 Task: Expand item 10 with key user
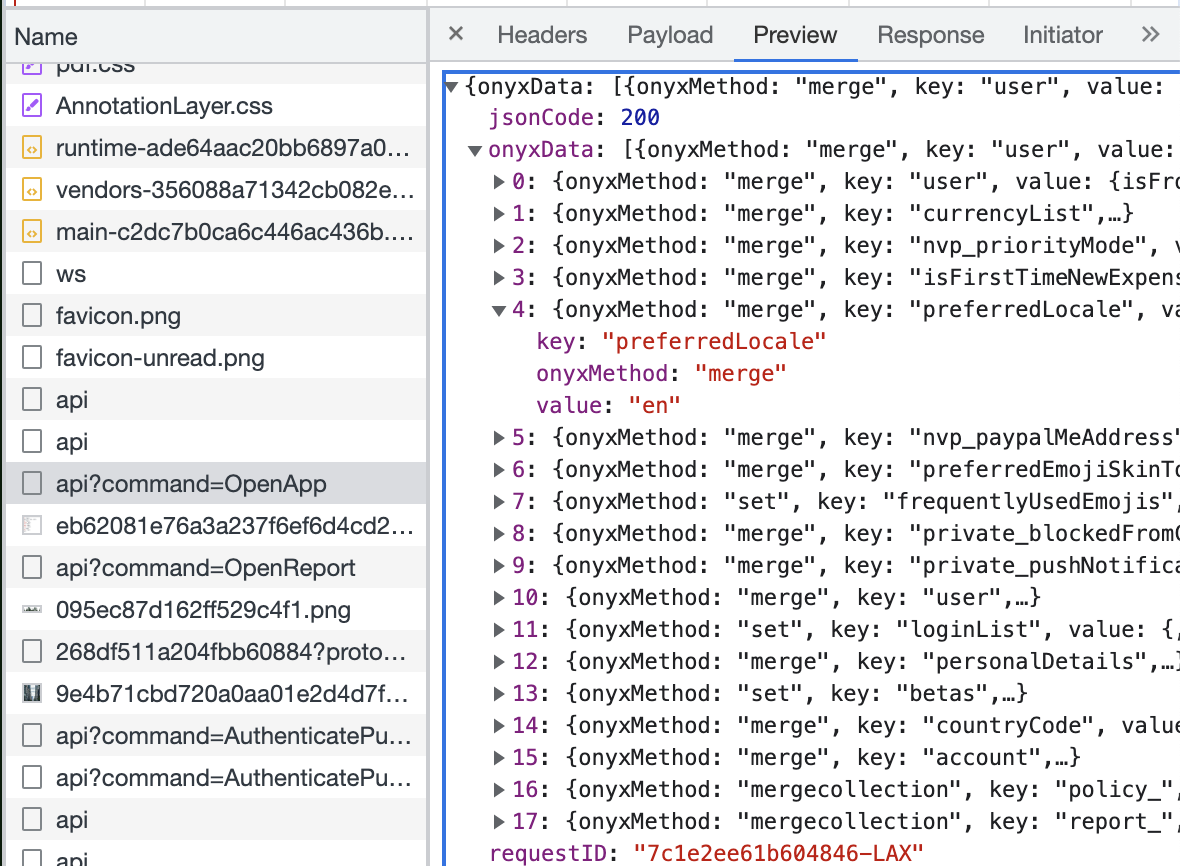(498, 597)
